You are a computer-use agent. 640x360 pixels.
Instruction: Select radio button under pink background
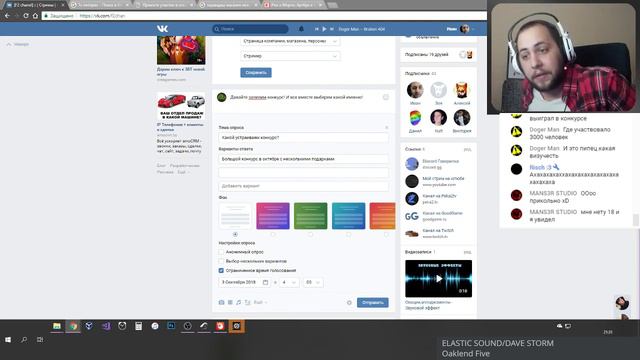pos(273,234)
